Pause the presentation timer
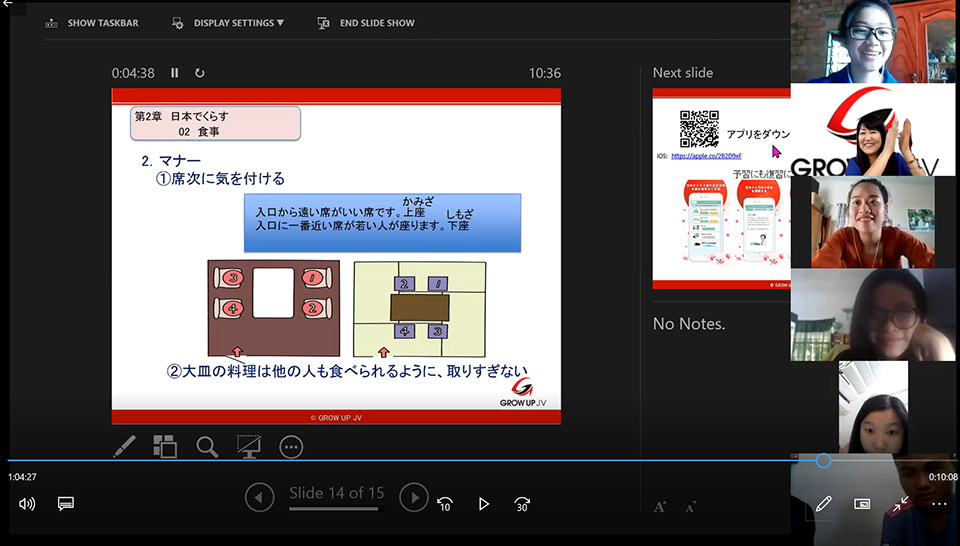This screenshot has height=546, width=960. click(174, 73)
